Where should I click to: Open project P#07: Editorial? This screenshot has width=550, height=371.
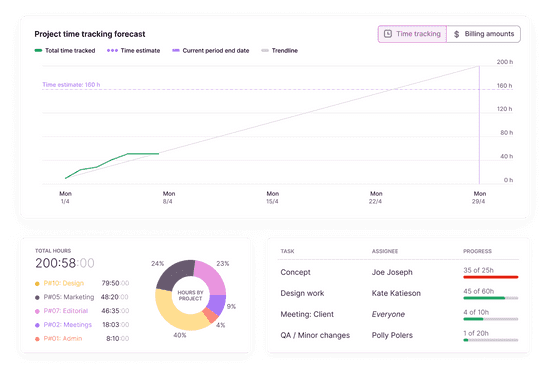coord(66,311)
